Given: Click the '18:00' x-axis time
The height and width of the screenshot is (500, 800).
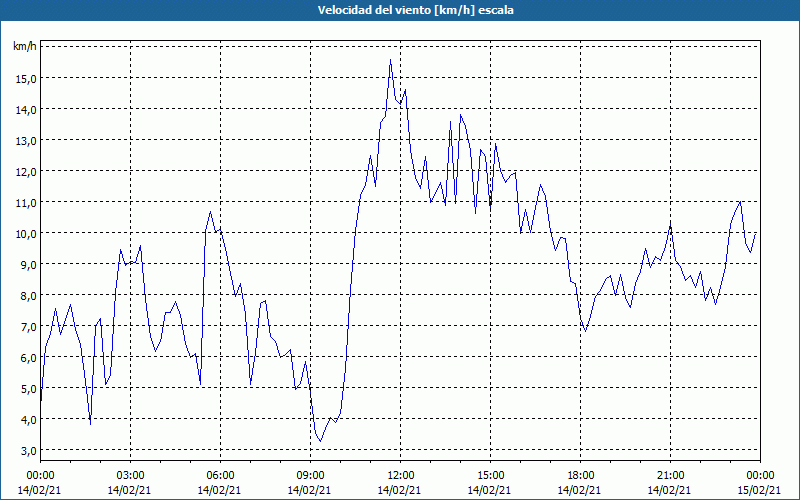Looking at the screenshot, I should (580, 476).
